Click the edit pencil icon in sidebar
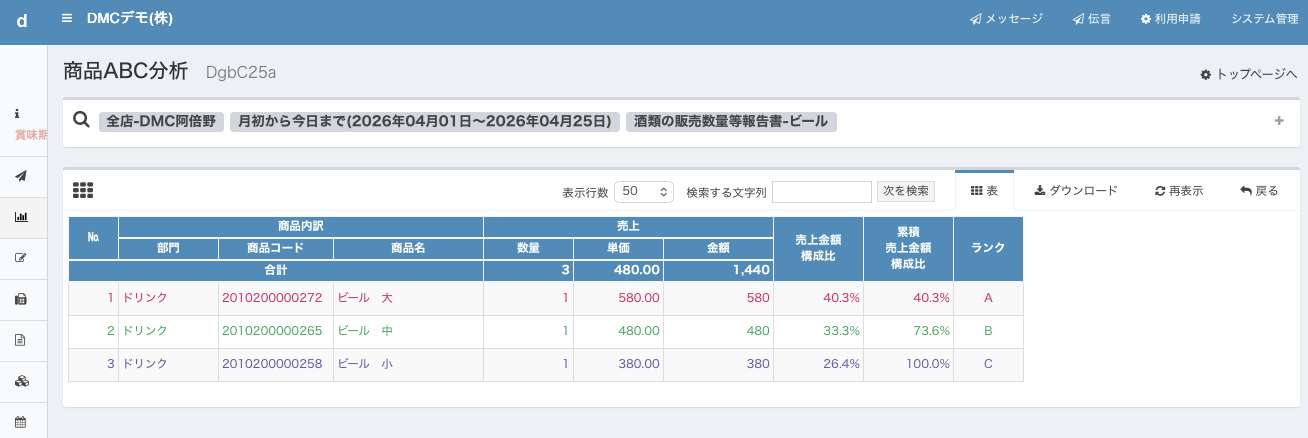 click(x=21, y=258)
